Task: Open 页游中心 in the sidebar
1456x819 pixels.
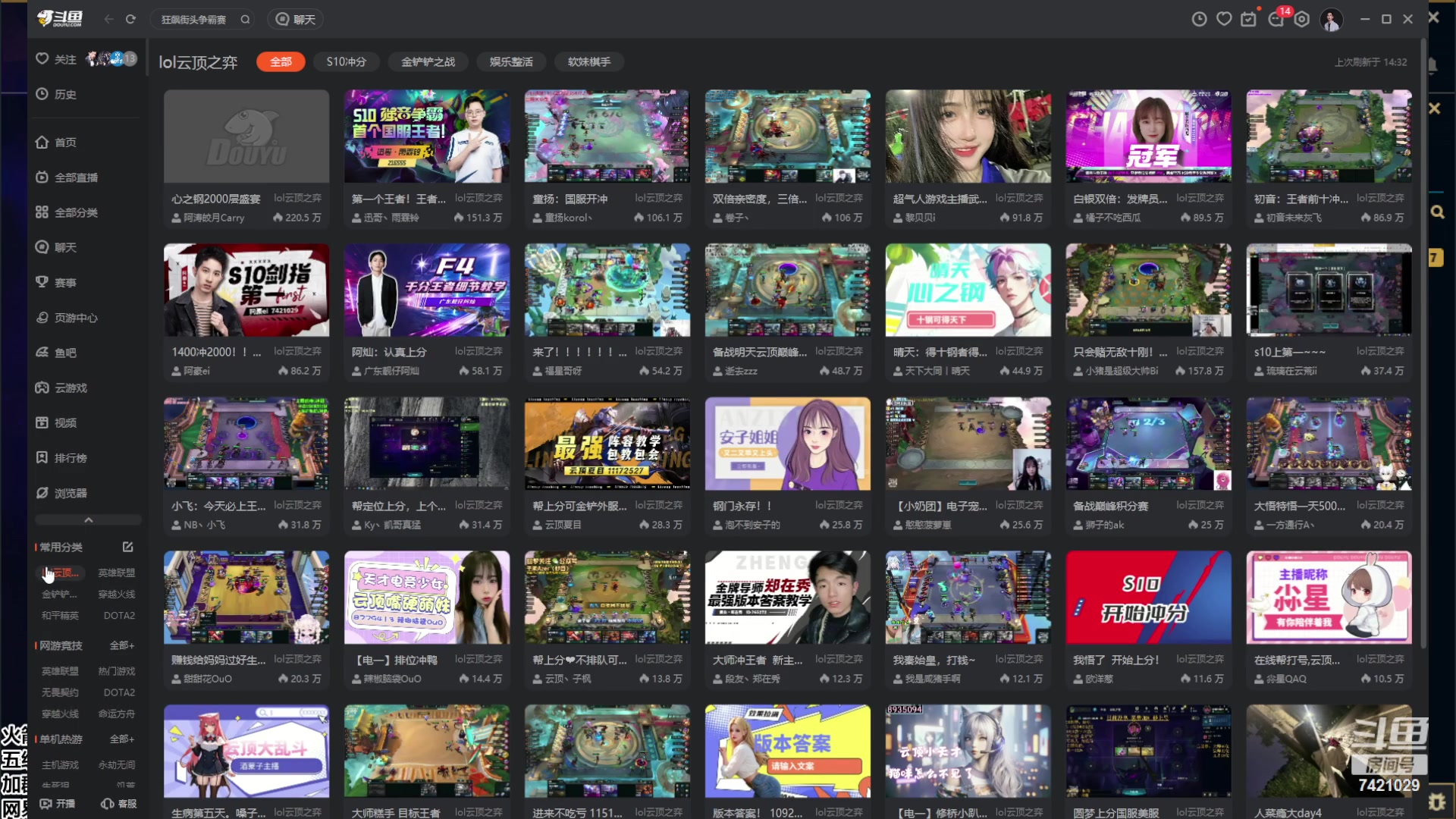Action: [x=67, y=318]
